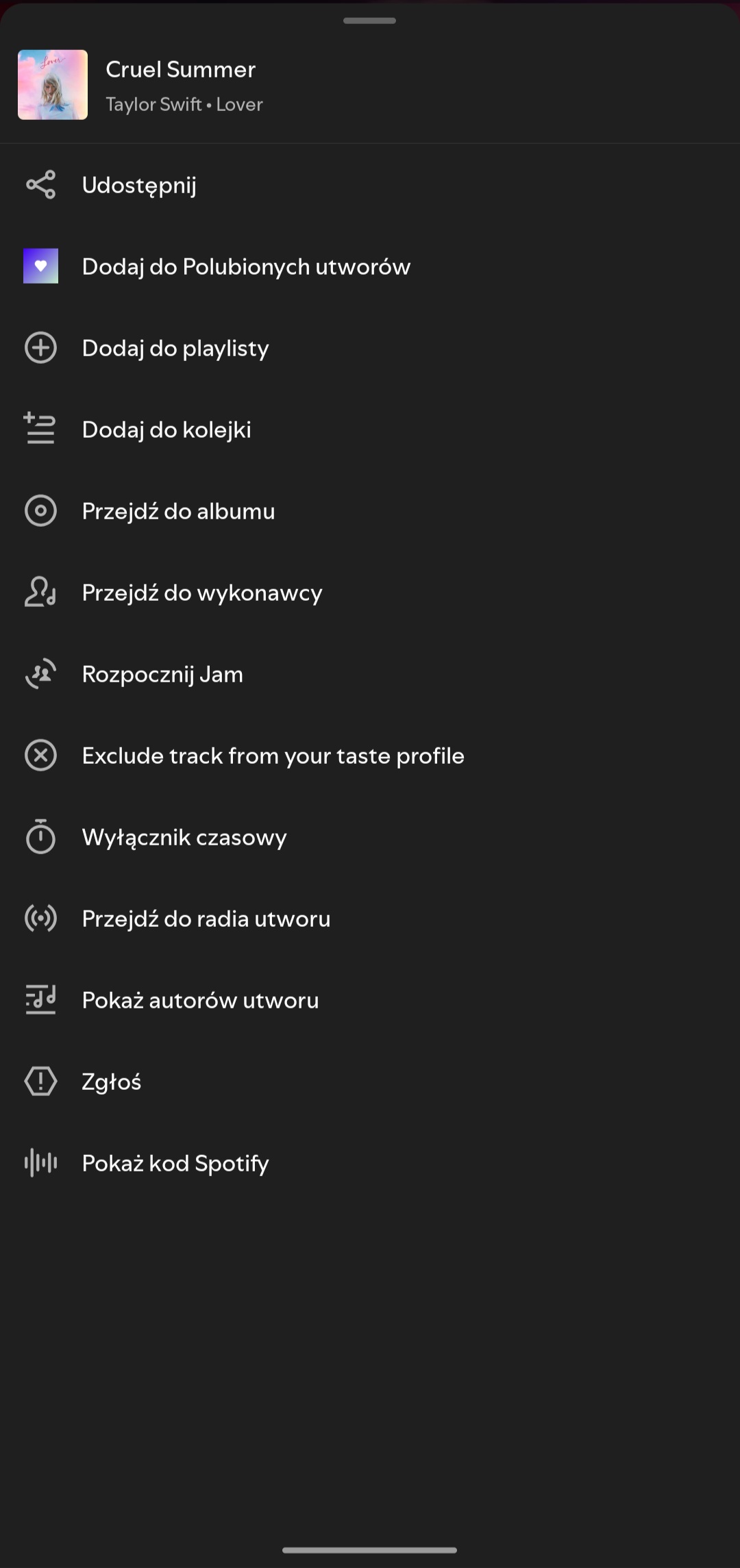Tap the sheet drag handle at top

tap(369, 21)
